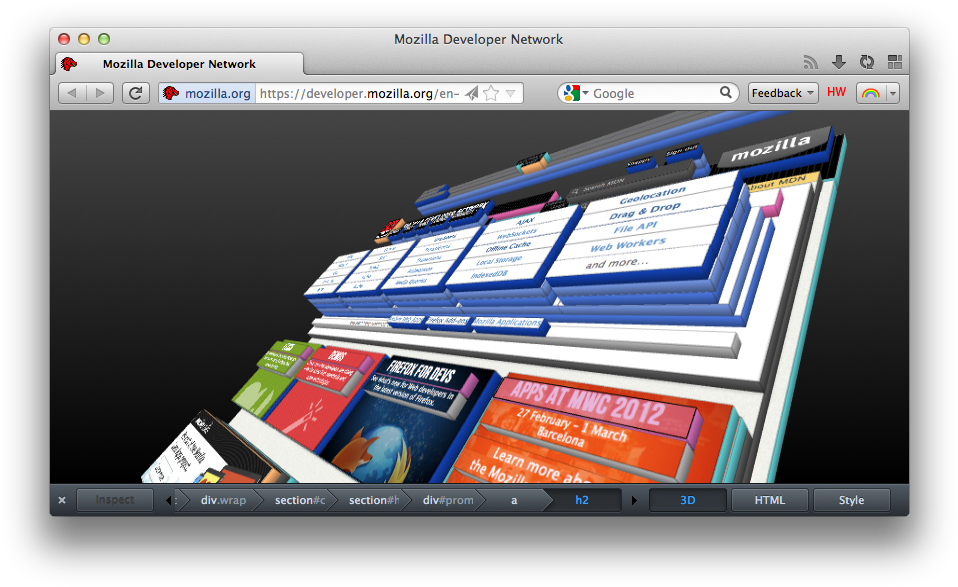
Task: Click the Drag & Drop link
Action: pyautogui.click(x=644, y=211)
